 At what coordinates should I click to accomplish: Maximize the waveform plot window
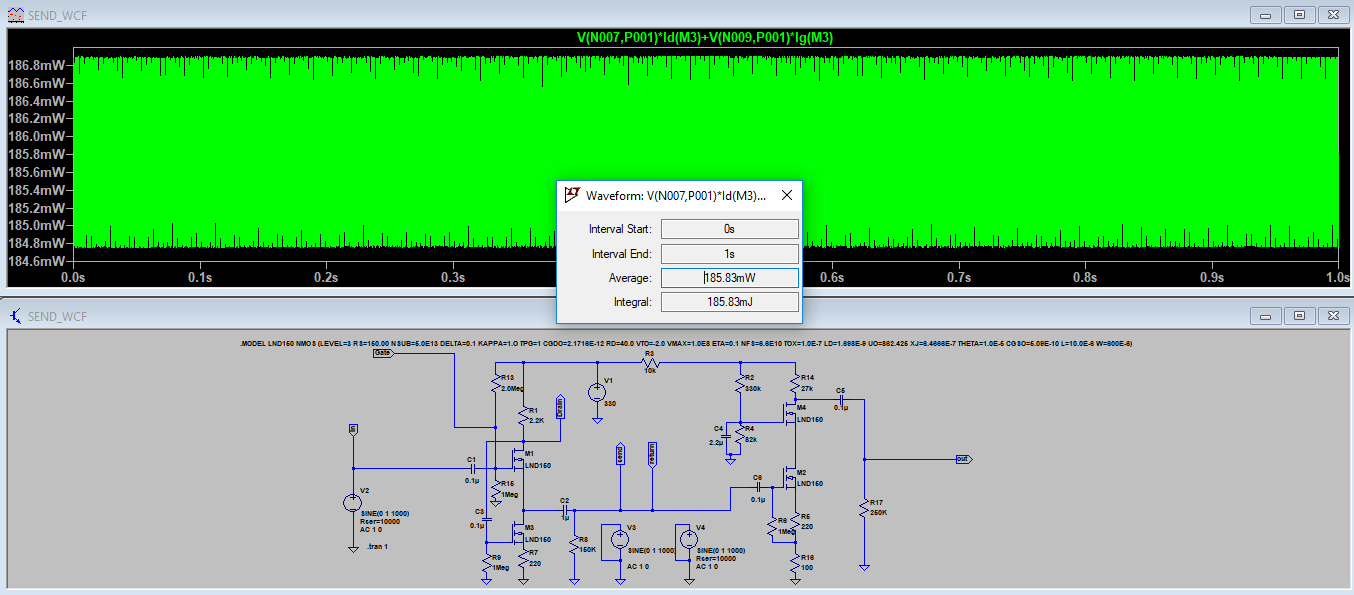(x=1299, y=14)
